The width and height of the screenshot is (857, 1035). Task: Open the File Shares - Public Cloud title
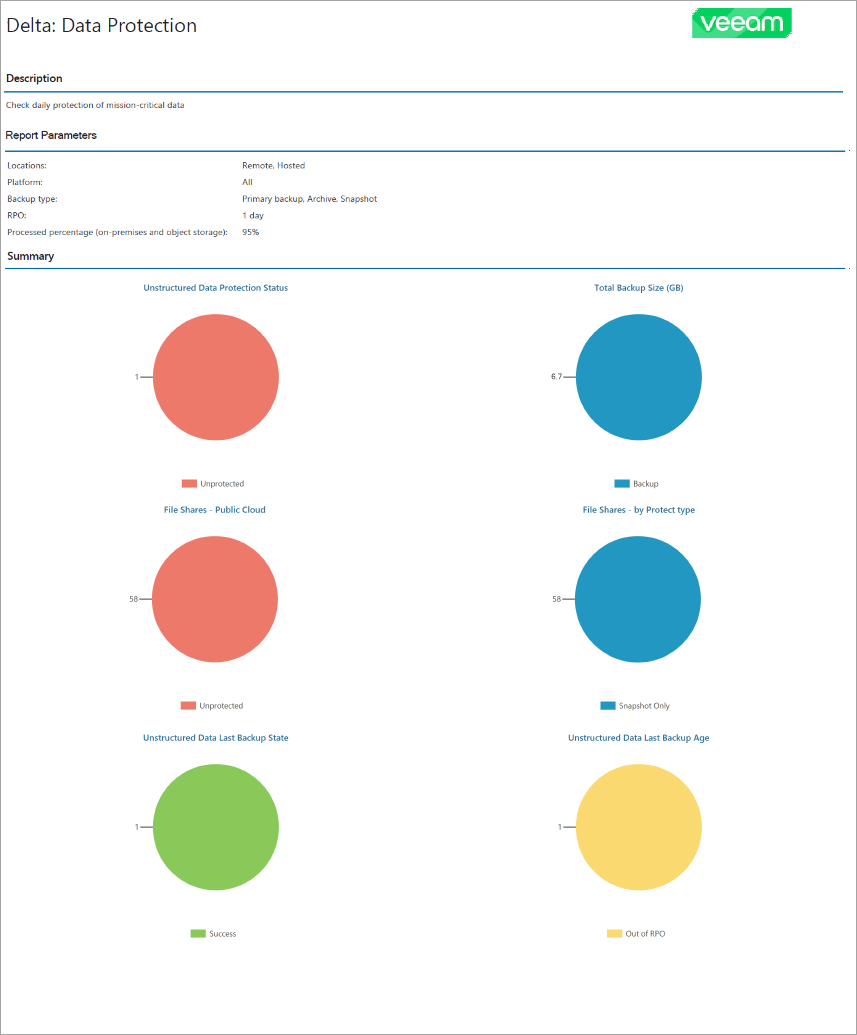[215, 510]
